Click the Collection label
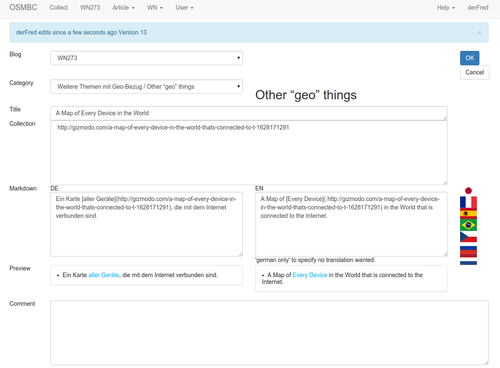Viewport: 500px width, 368px height. click(x=22, y=124)
